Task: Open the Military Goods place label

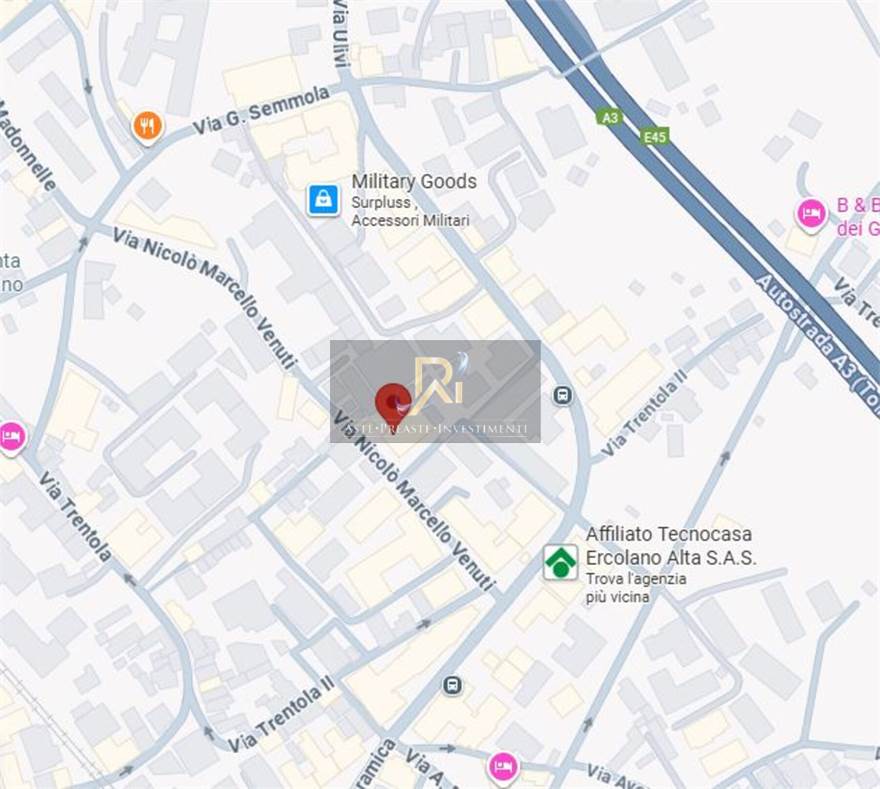Action: click(414, 181)
